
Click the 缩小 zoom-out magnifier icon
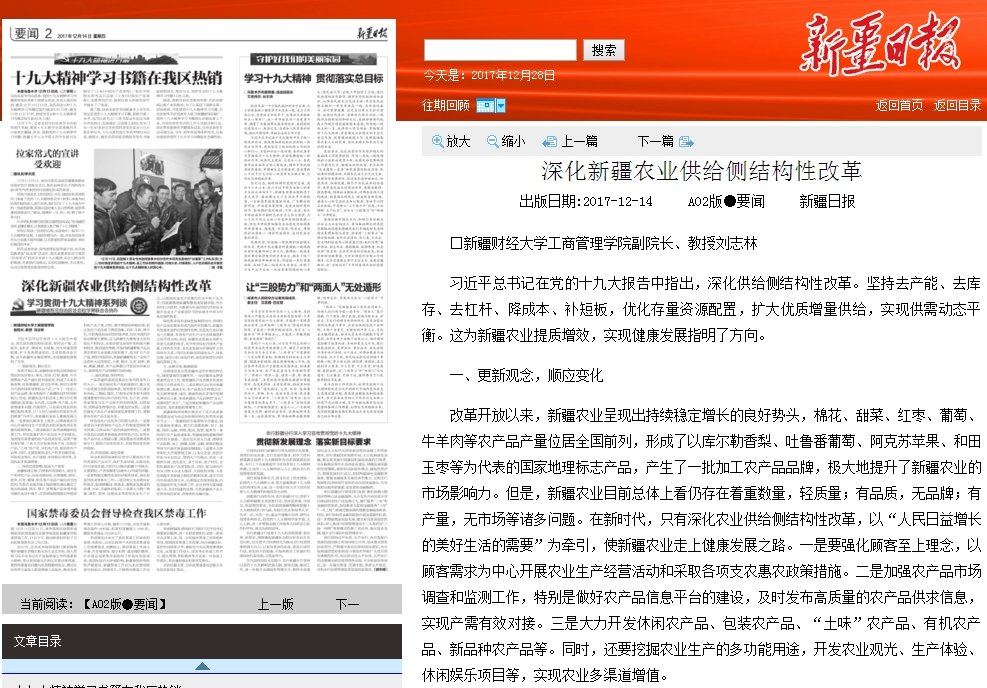pos(493,142)
